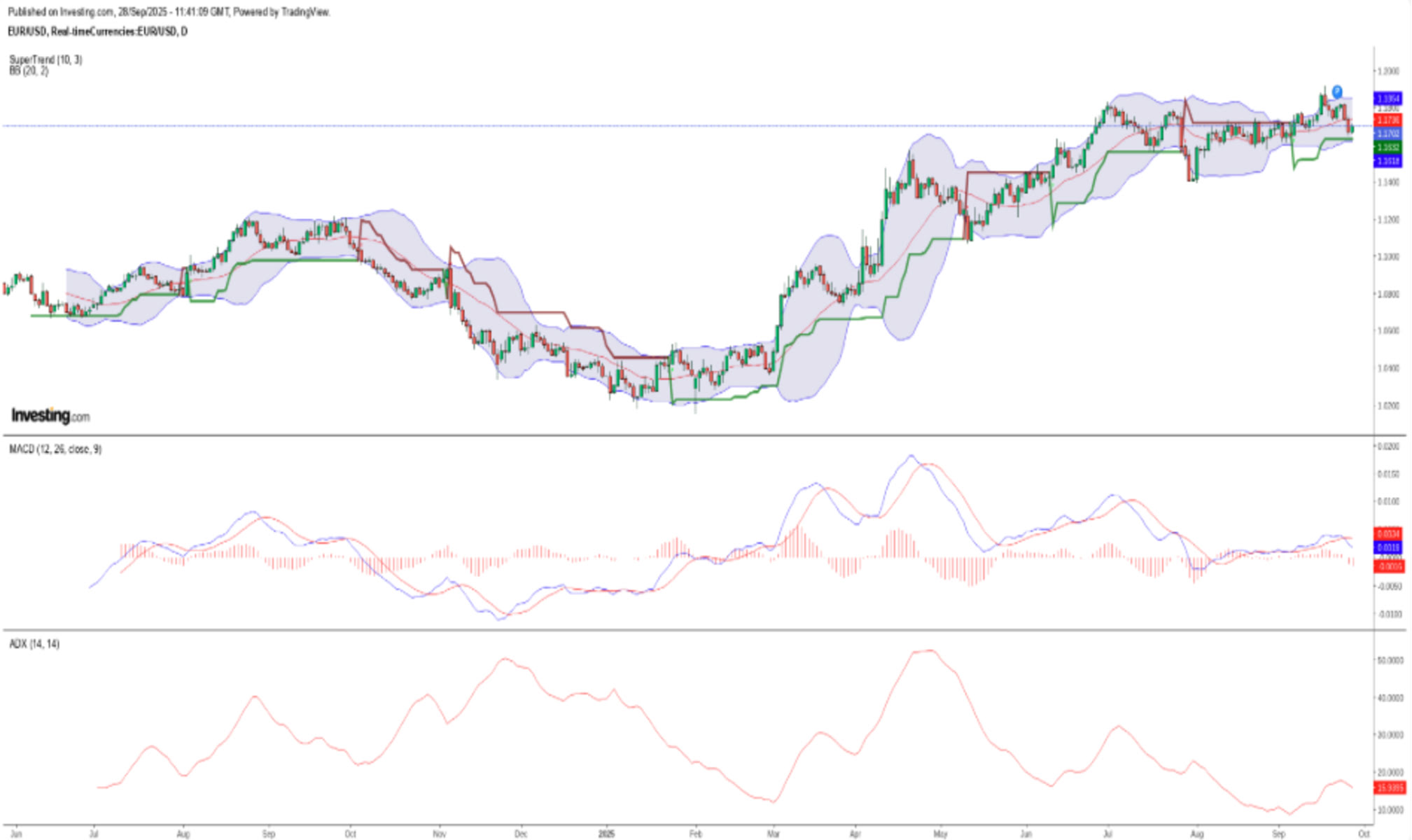Click the Investing.com logo watermark
The width and height of the screenshot is (1412, 840).
tap(50, 416)
